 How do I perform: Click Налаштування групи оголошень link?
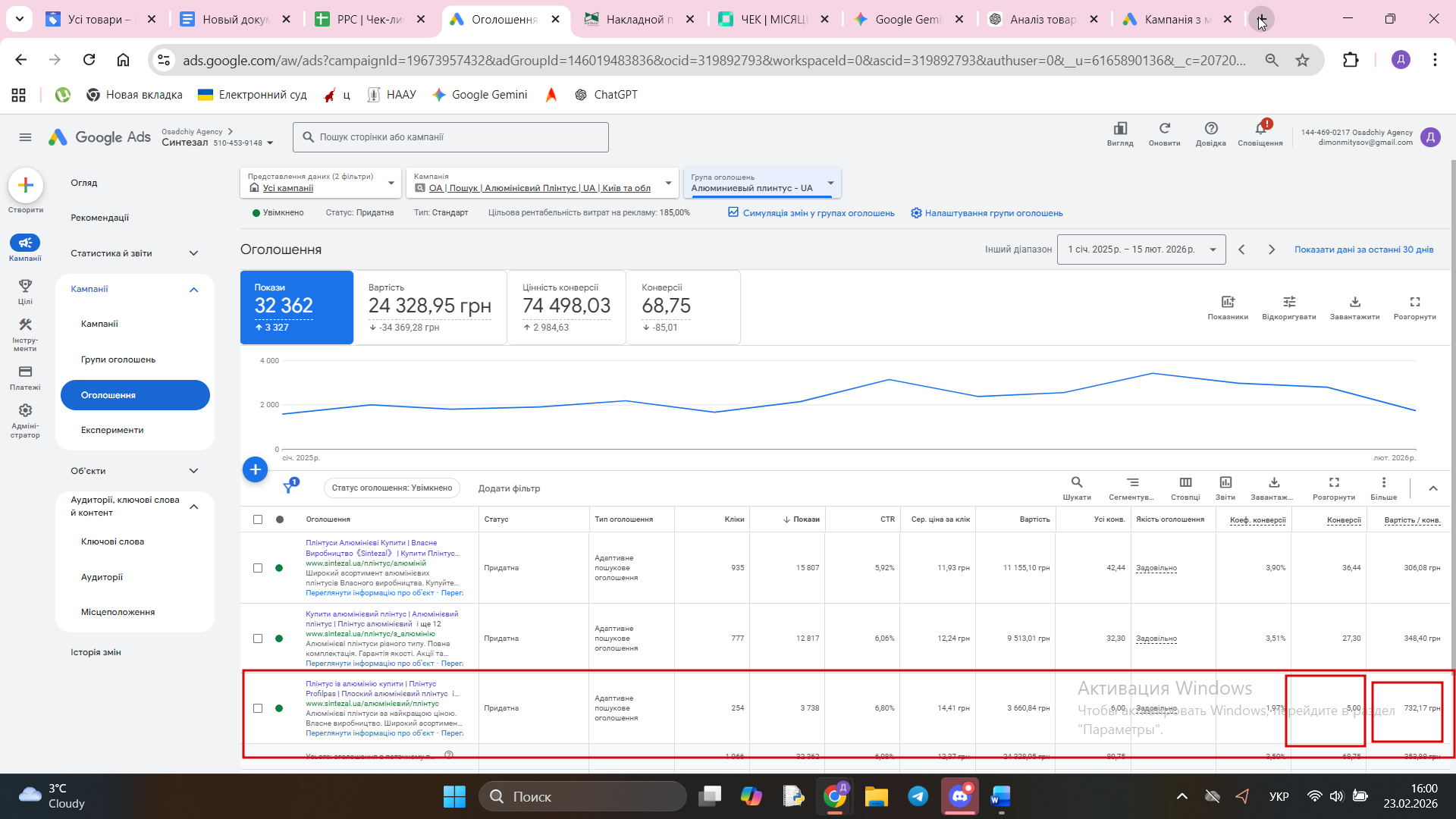993,213
